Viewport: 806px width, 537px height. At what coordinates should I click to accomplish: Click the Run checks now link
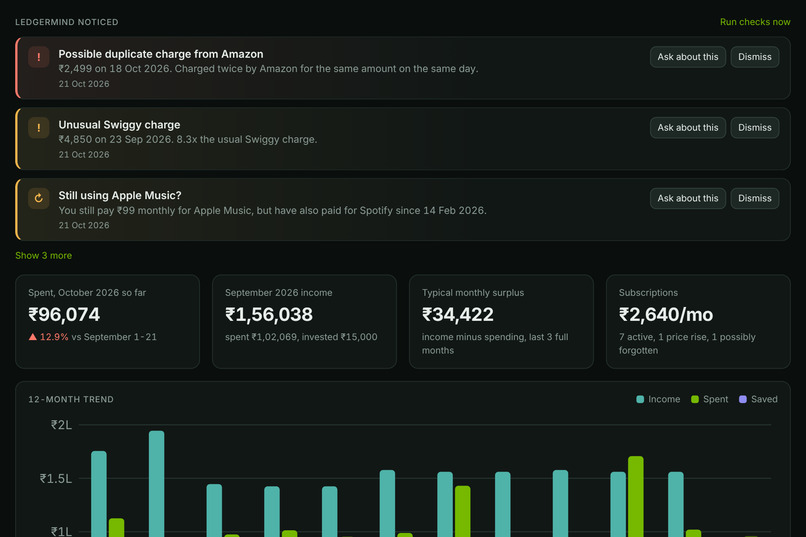[x=755, y=22]
